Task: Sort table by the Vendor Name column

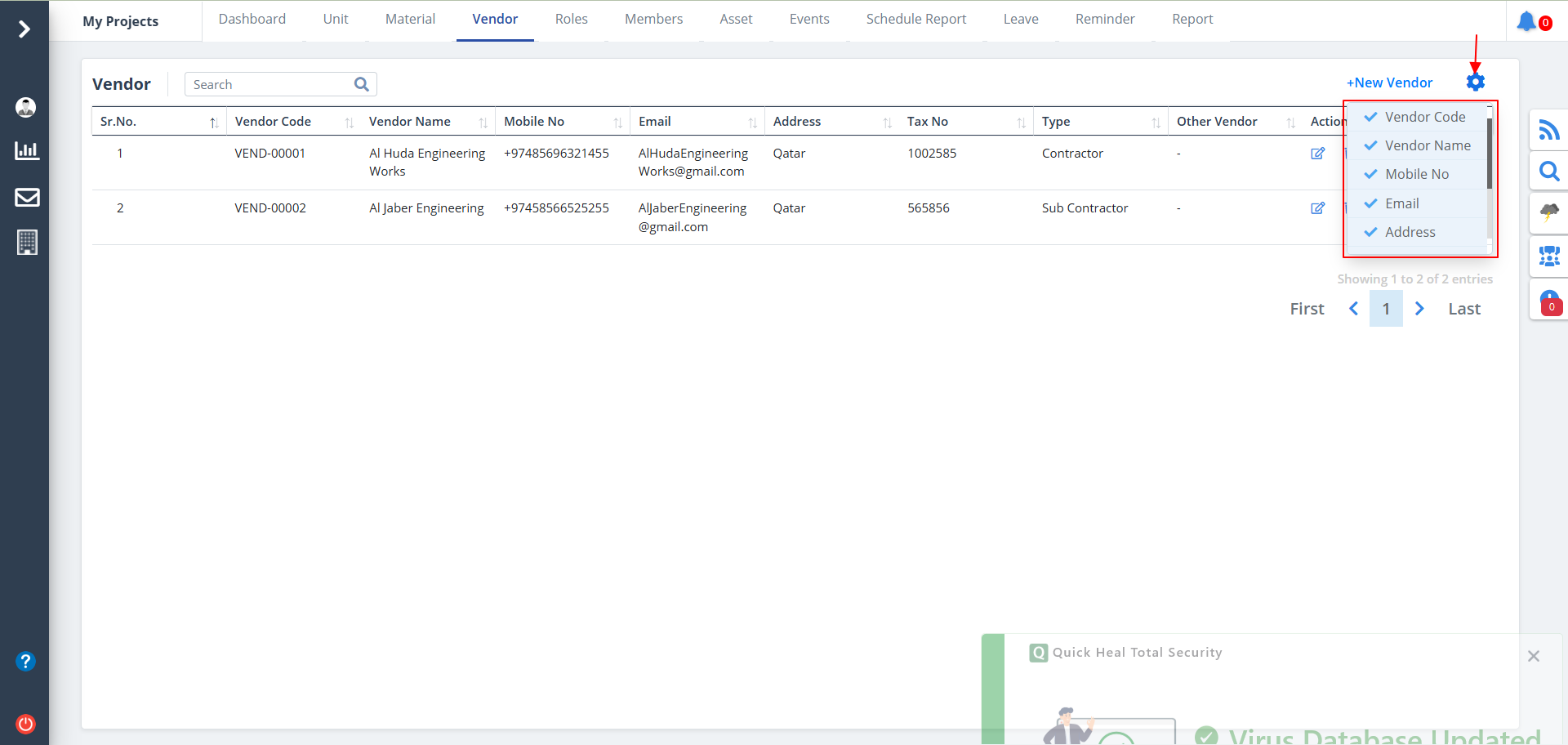Action: 410,122
